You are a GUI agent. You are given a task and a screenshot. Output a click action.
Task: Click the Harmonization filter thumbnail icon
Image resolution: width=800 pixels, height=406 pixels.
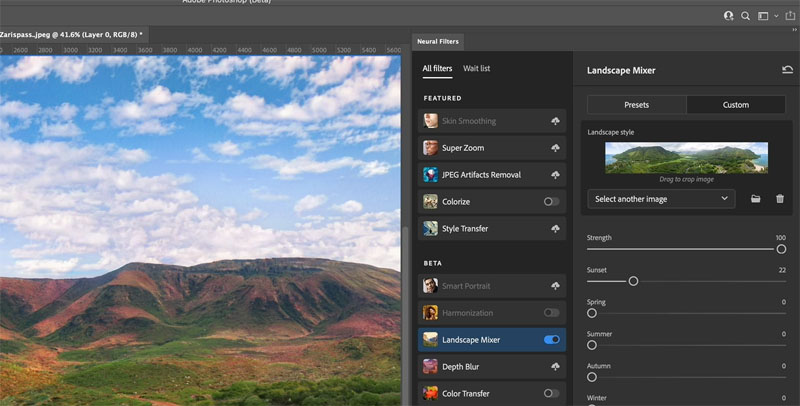point(431,313)
